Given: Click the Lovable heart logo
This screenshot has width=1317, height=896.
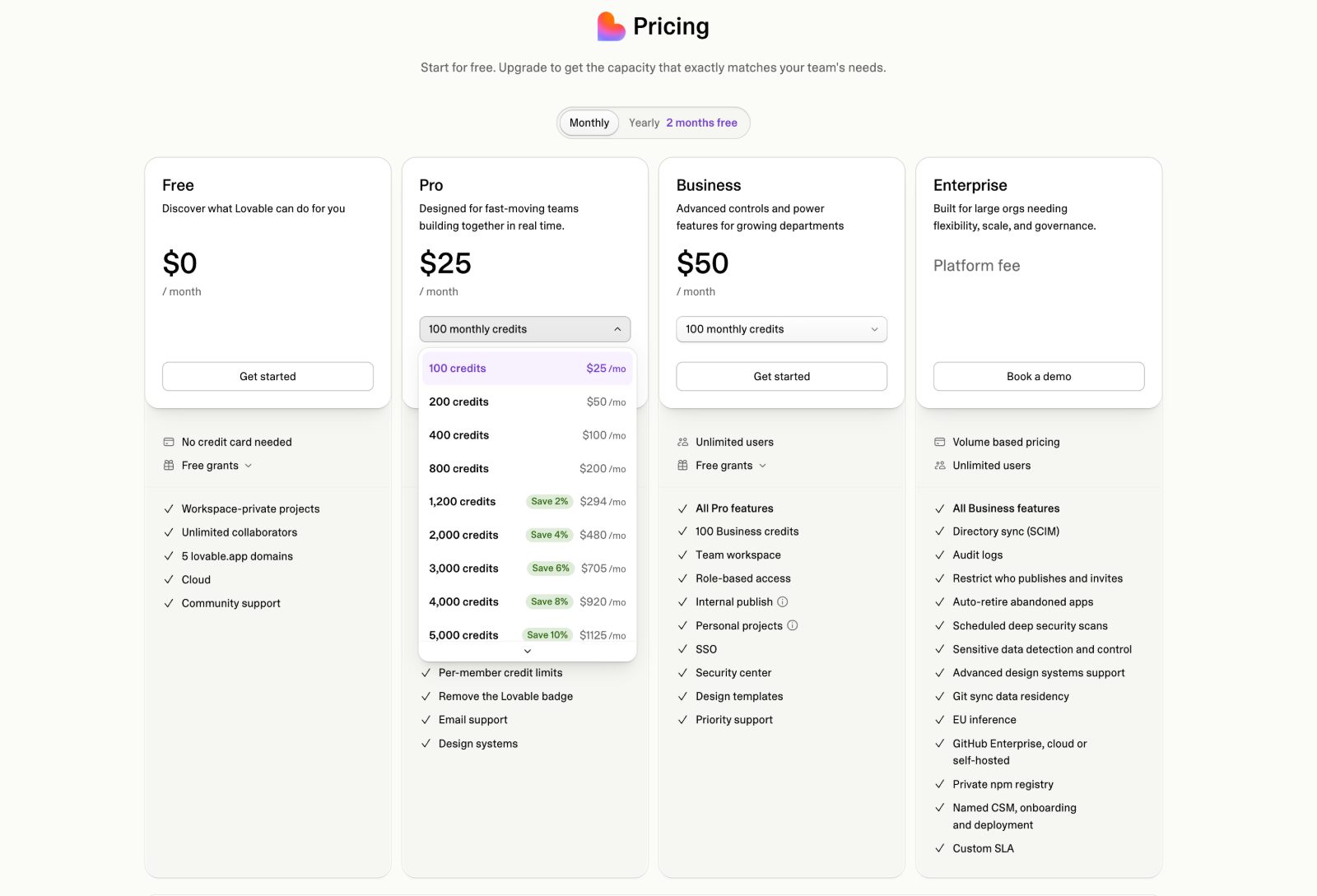Looking at the screenshot, I should (611, 26).
